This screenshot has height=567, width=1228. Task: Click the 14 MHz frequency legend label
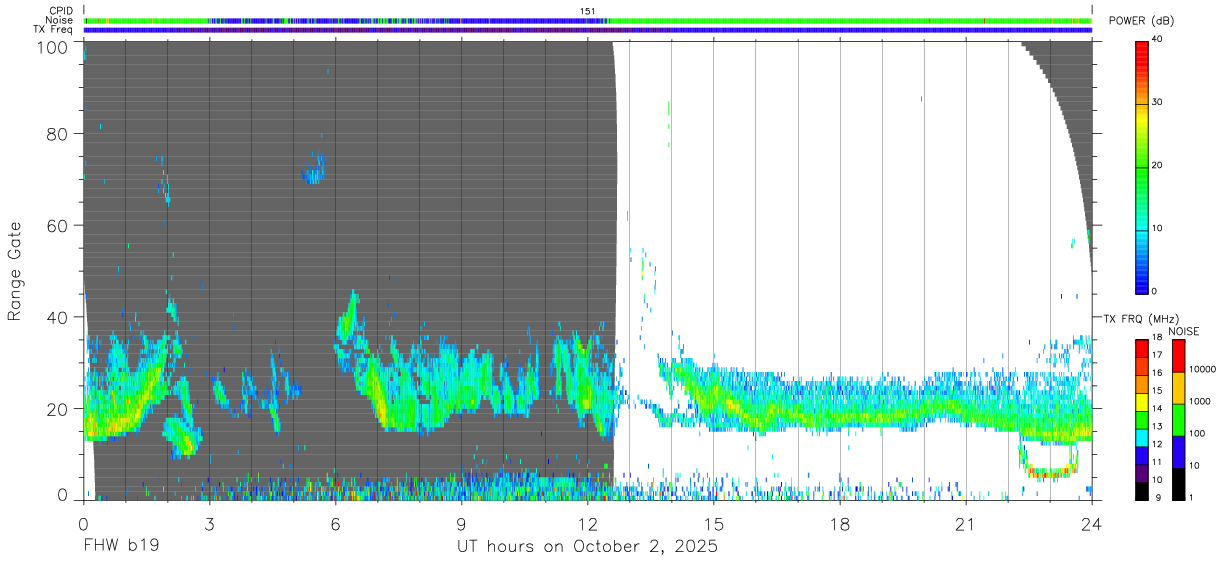(1157, 408)
